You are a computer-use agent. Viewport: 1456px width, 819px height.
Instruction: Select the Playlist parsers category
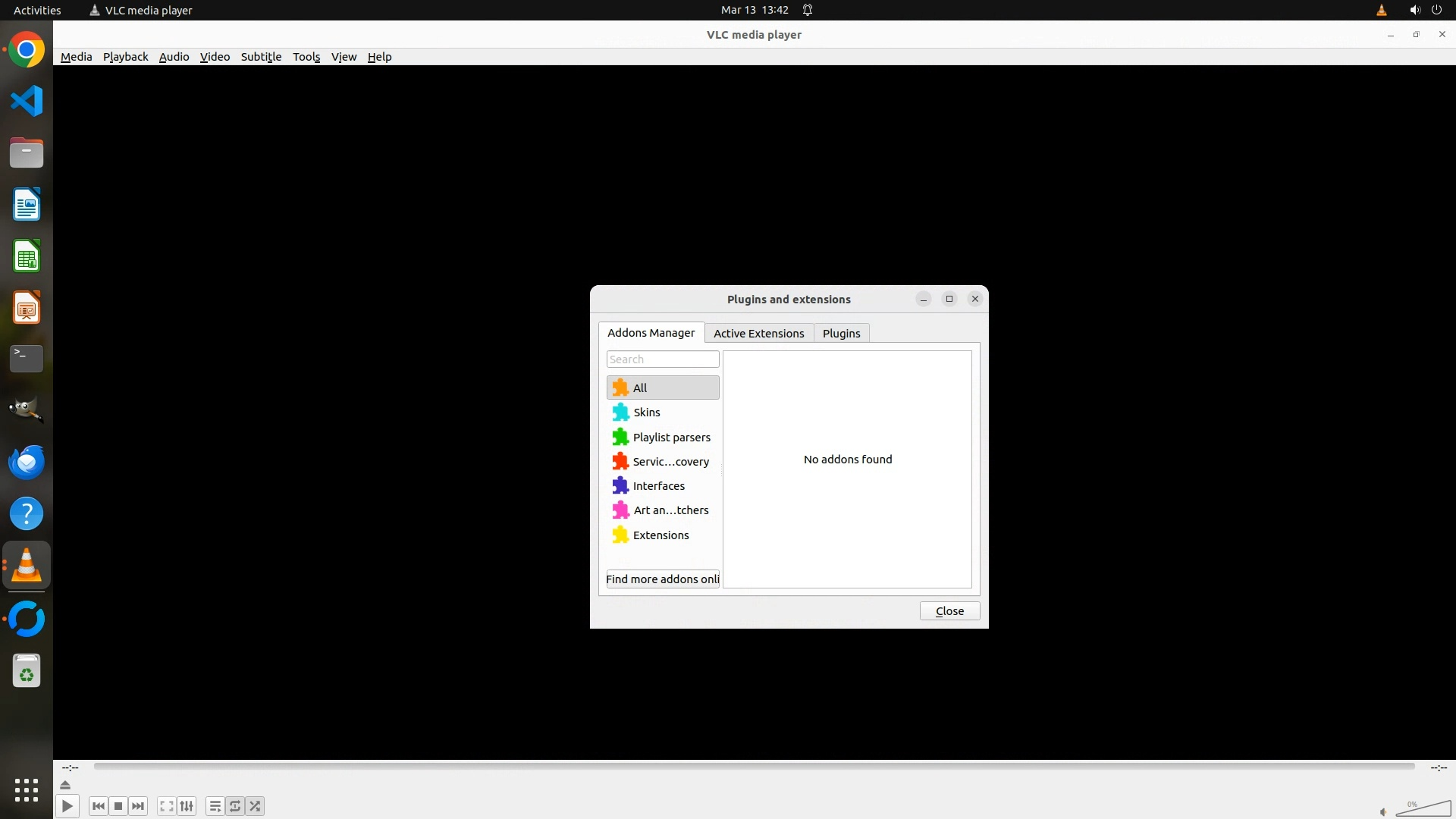[x=671, y=438]
